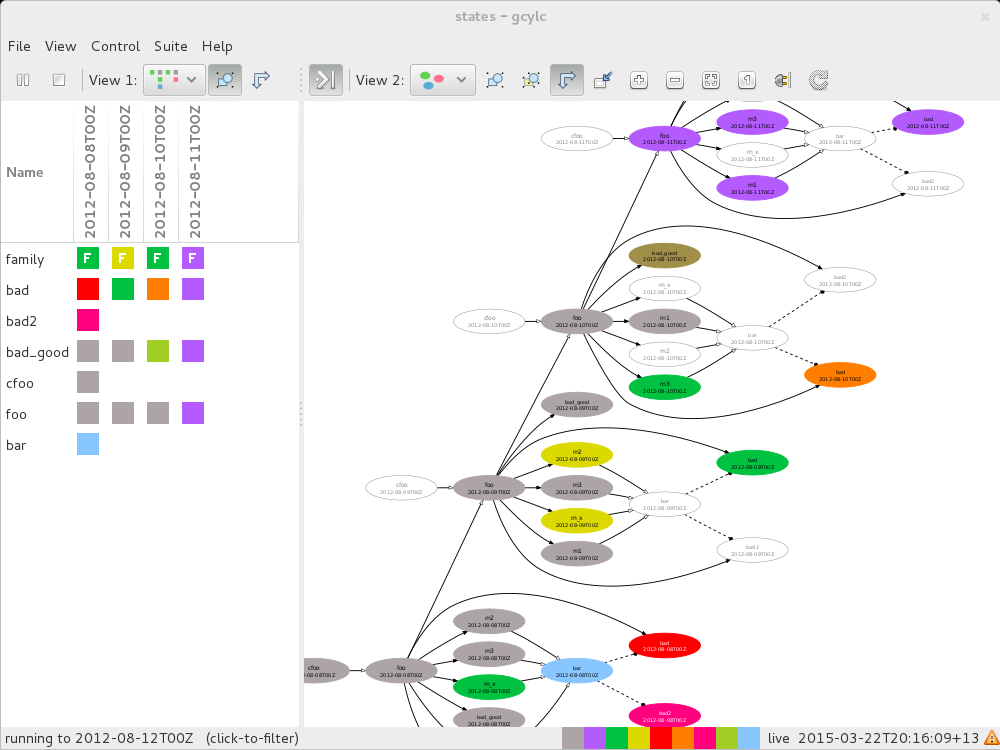
Task: Click the 2012-08-10T00Z column header
Action: tap(160, 172)
